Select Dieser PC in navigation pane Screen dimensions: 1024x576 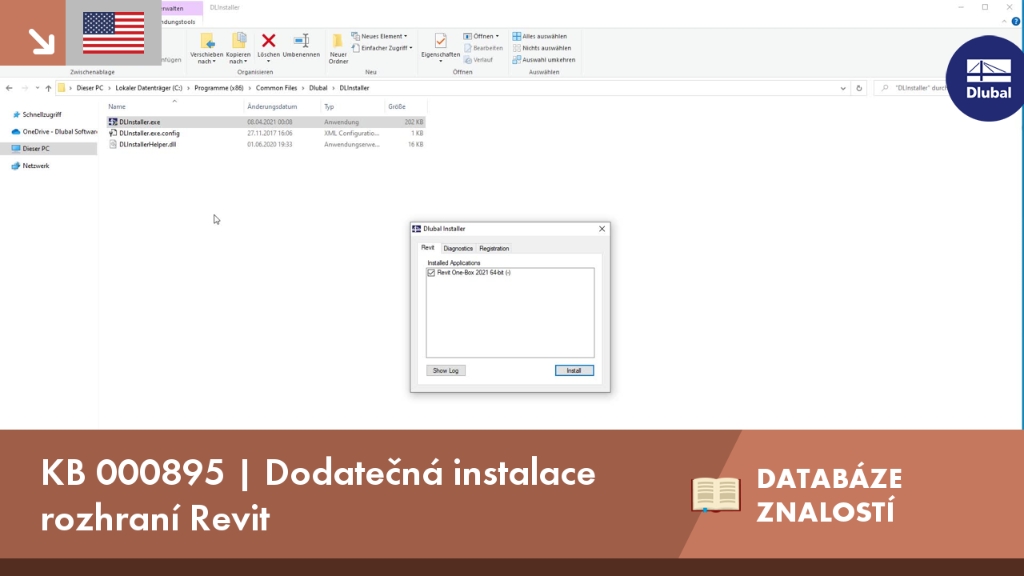pos(36,149)
